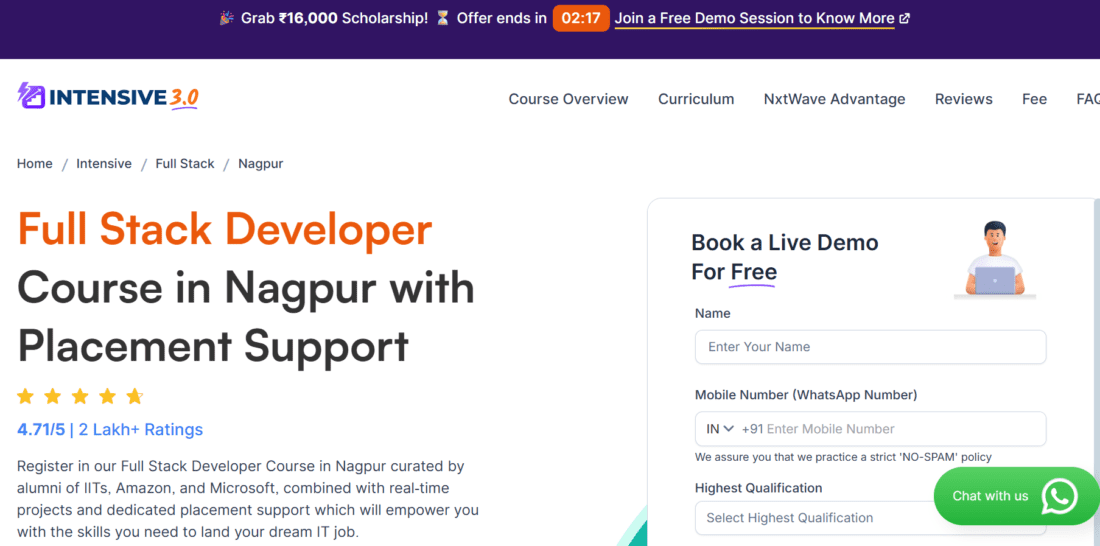Go to the Curriculum section
This screenshot has height=546, width=1100.
[696, 99]
